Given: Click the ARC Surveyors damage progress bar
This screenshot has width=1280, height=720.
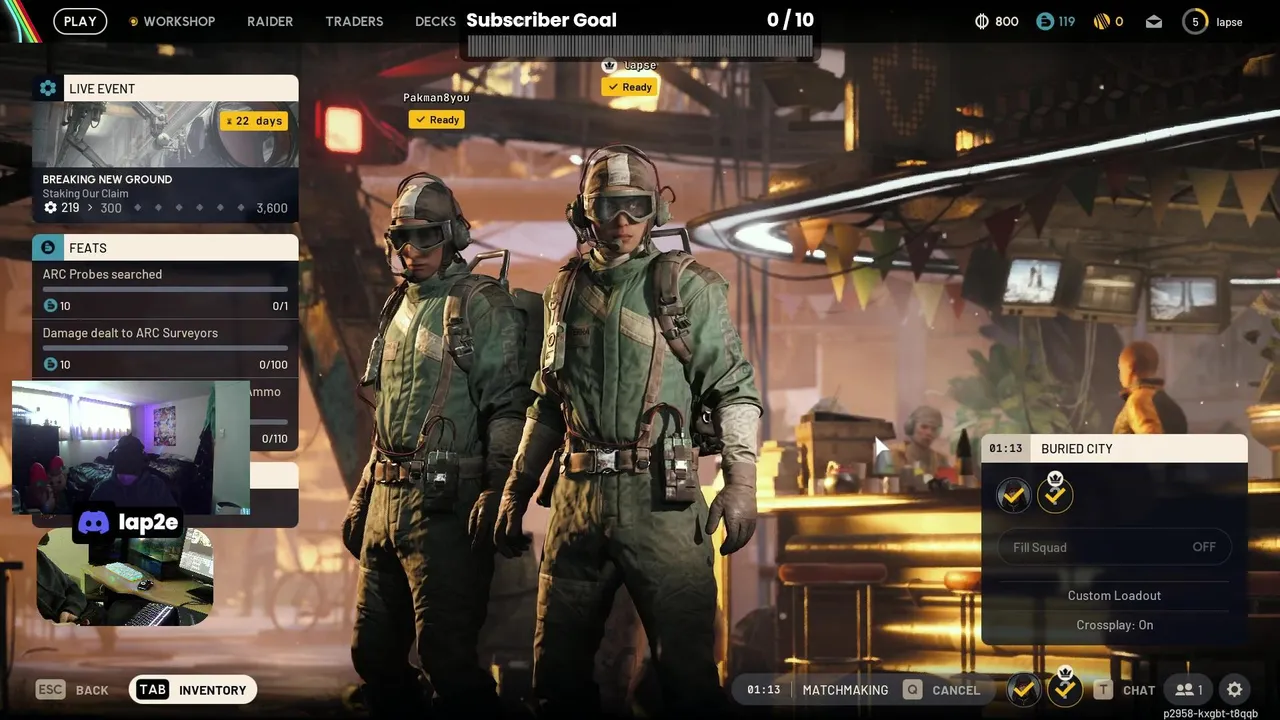Looking at the screenshot, I should pyautogui.click(x=165, y=348).
